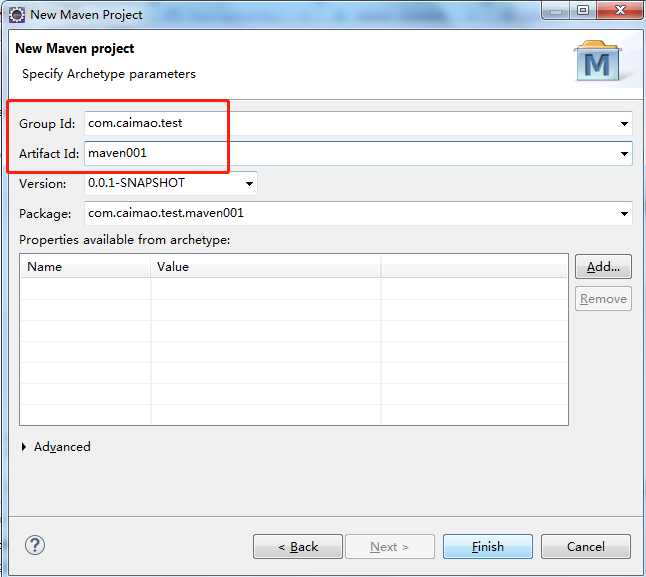
Task: Go to previous page with Back
Action: point(298,547)
